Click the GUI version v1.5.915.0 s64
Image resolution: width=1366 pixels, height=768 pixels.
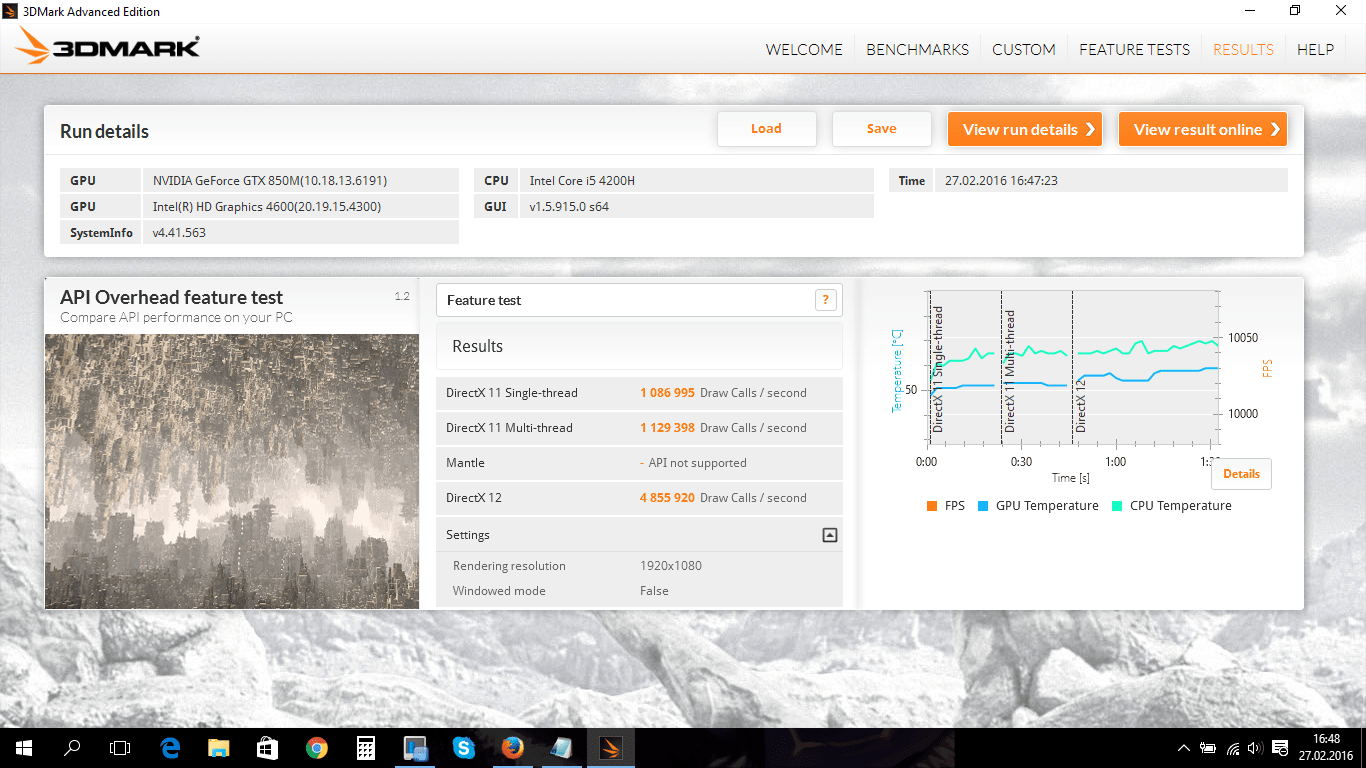pos(569,207)
